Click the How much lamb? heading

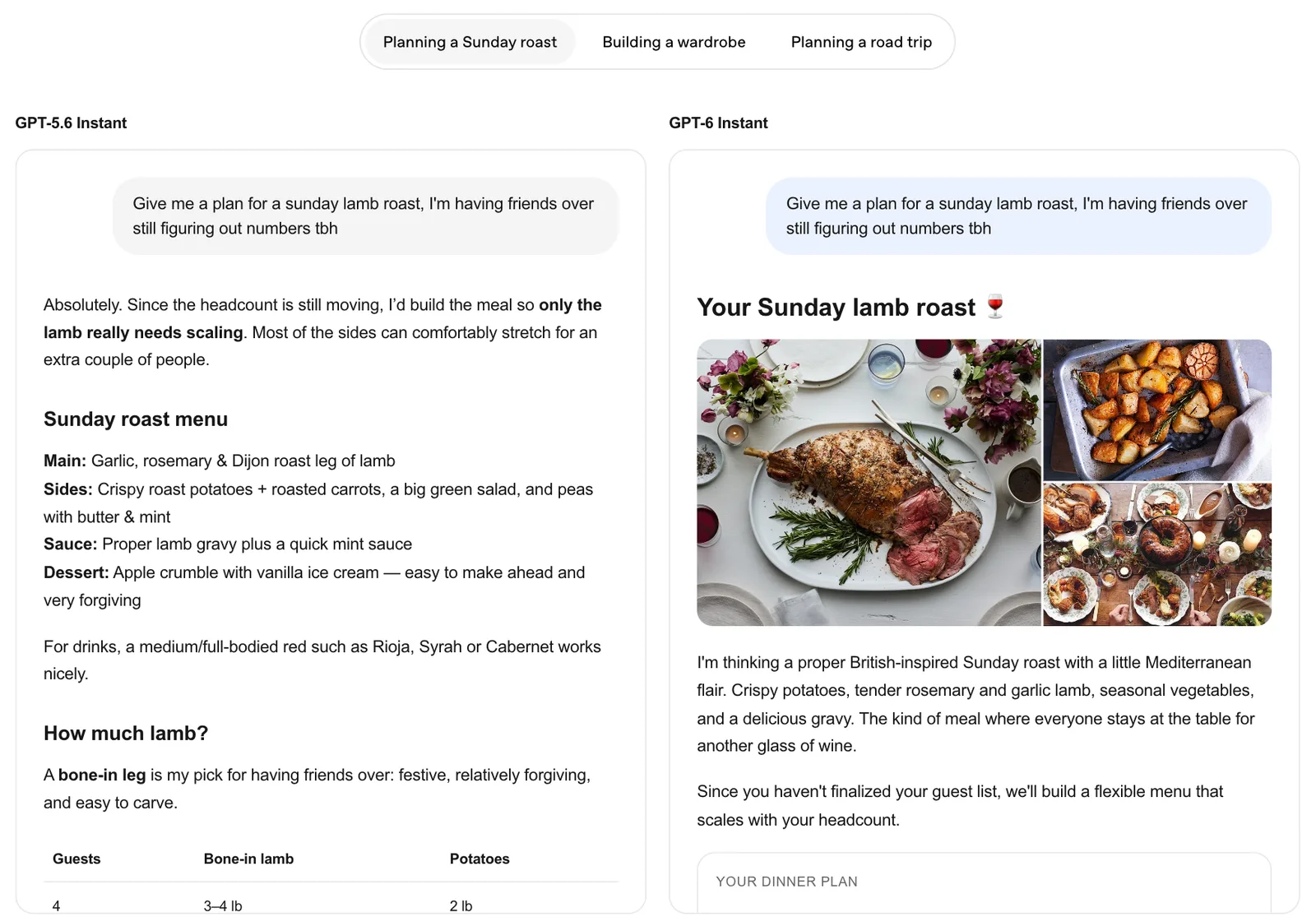coord(126,734)
